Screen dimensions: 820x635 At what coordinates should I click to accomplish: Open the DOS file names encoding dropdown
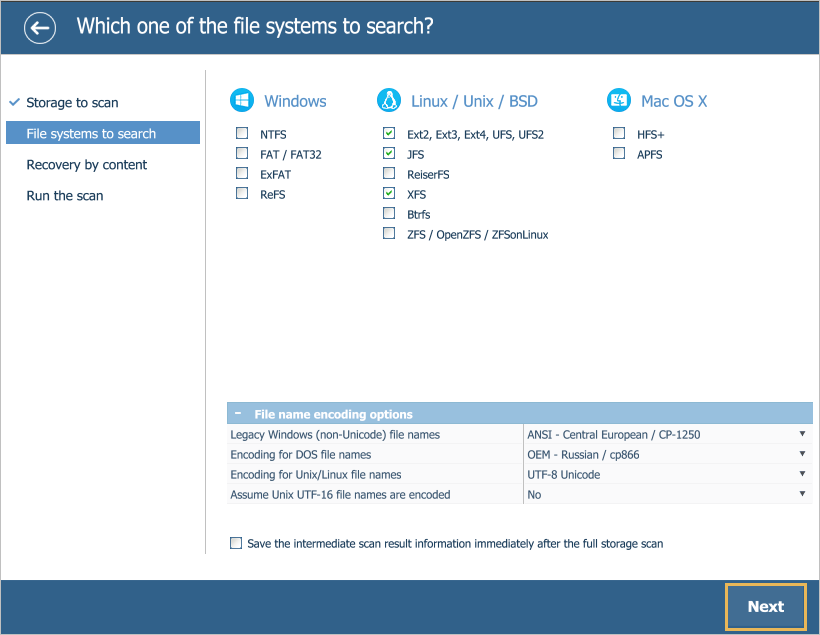point(667,454)
